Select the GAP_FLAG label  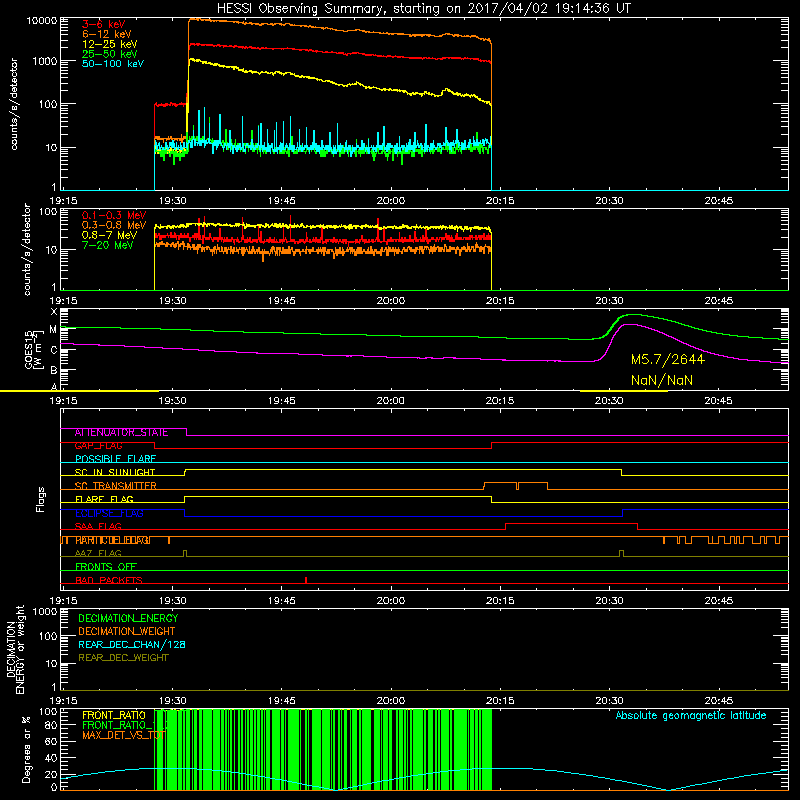(x=98, y=446)
